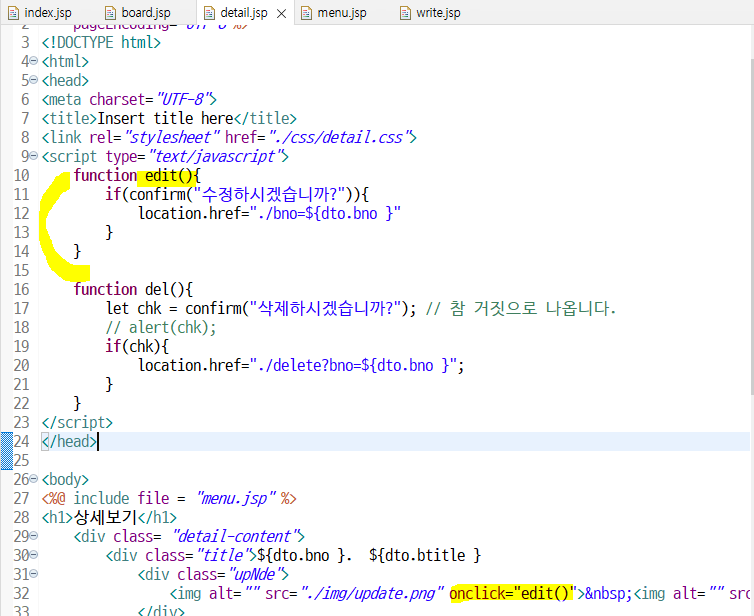Collapse the title div fold on line 30
The image size is (754, 616).
click(x=34, y=555)
